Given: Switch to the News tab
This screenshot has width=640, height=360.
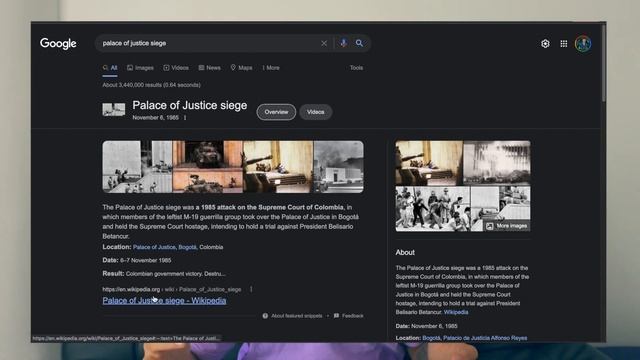Looking at the screenshot, I should click(x=209, y=68).
